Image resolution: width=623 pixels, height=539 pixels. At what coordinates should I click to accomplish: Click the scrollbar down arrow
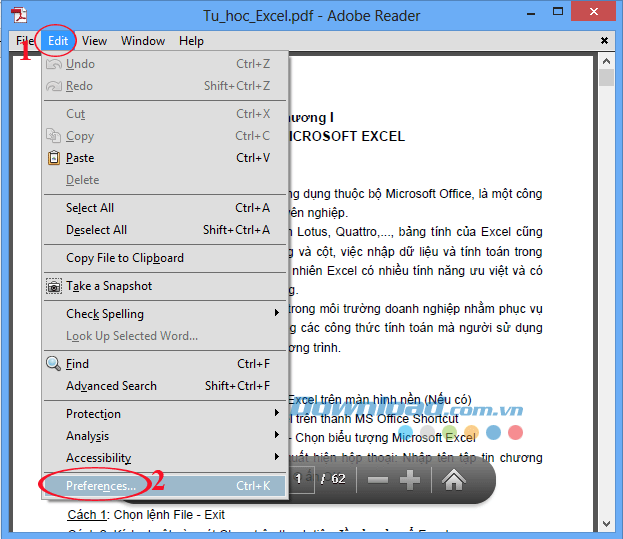click(x=606, y=524)
